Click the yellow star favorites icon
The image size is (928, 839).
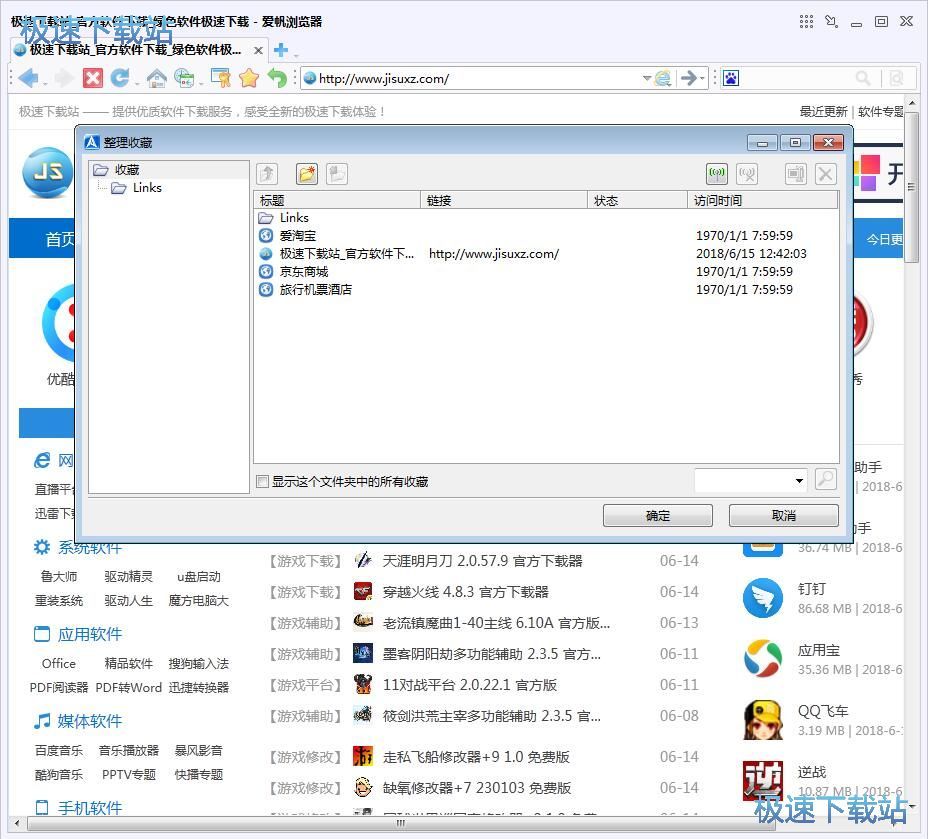(x=249, y=78)
